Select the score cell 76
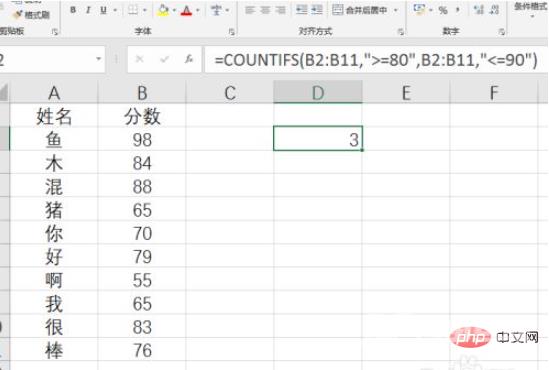Screen dimensions: 549x370 pyautogui.click(x=142, y=350)
